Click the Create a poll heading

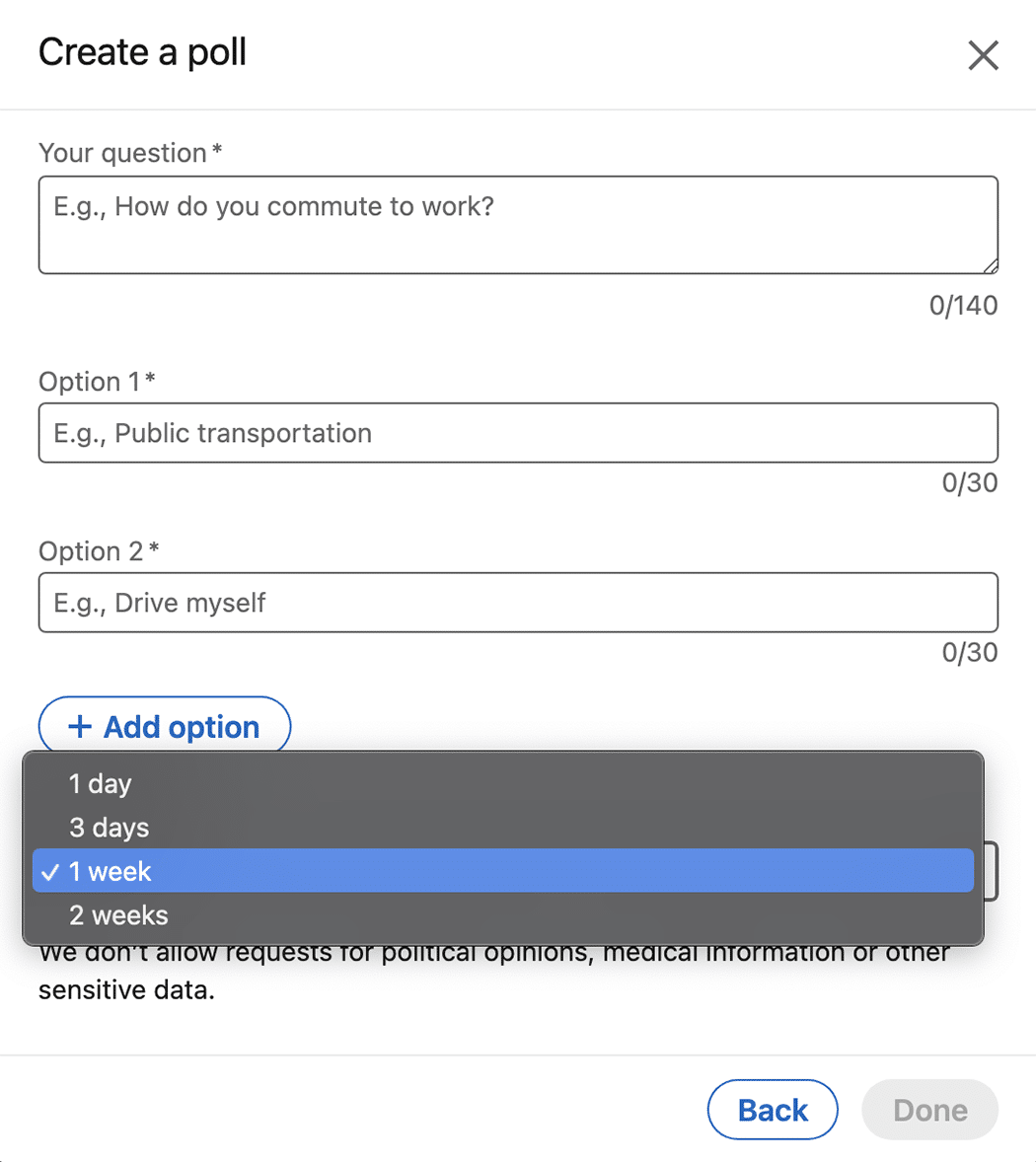coord(142,52)
